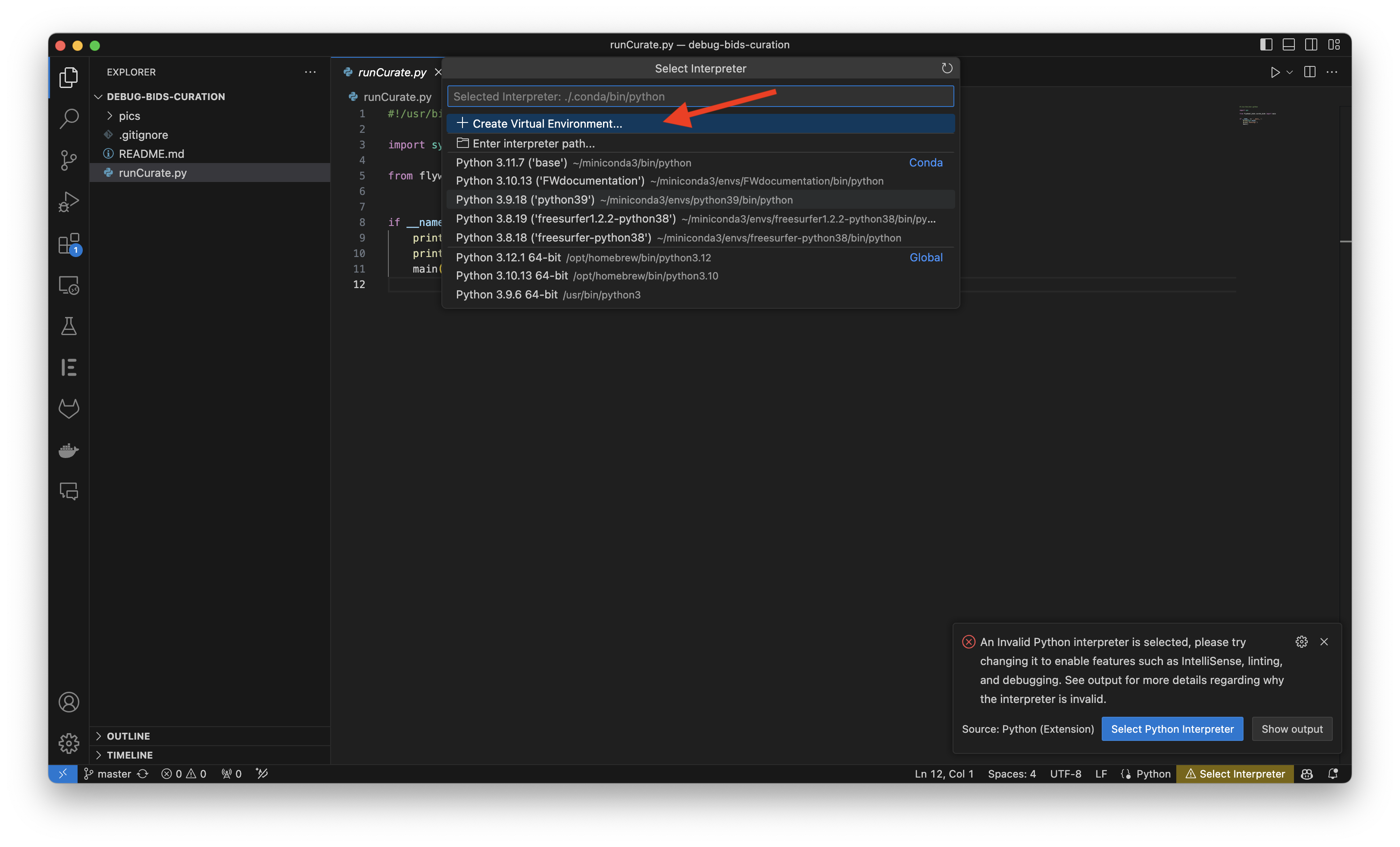Select Python 3.12.1 64-bit homebrew interpreter
The width and height of the screenshot is (1400, 847).
point(700,257)
